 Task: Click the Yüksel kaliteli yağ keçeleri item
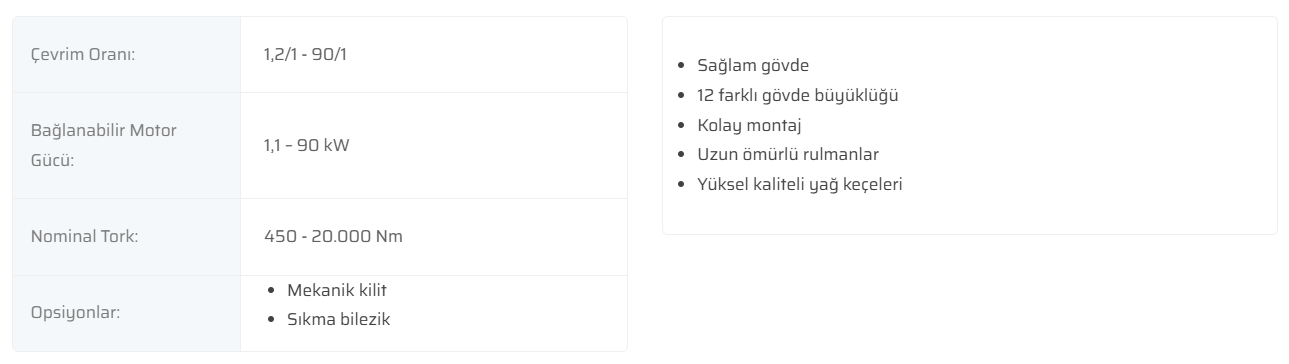799,185
